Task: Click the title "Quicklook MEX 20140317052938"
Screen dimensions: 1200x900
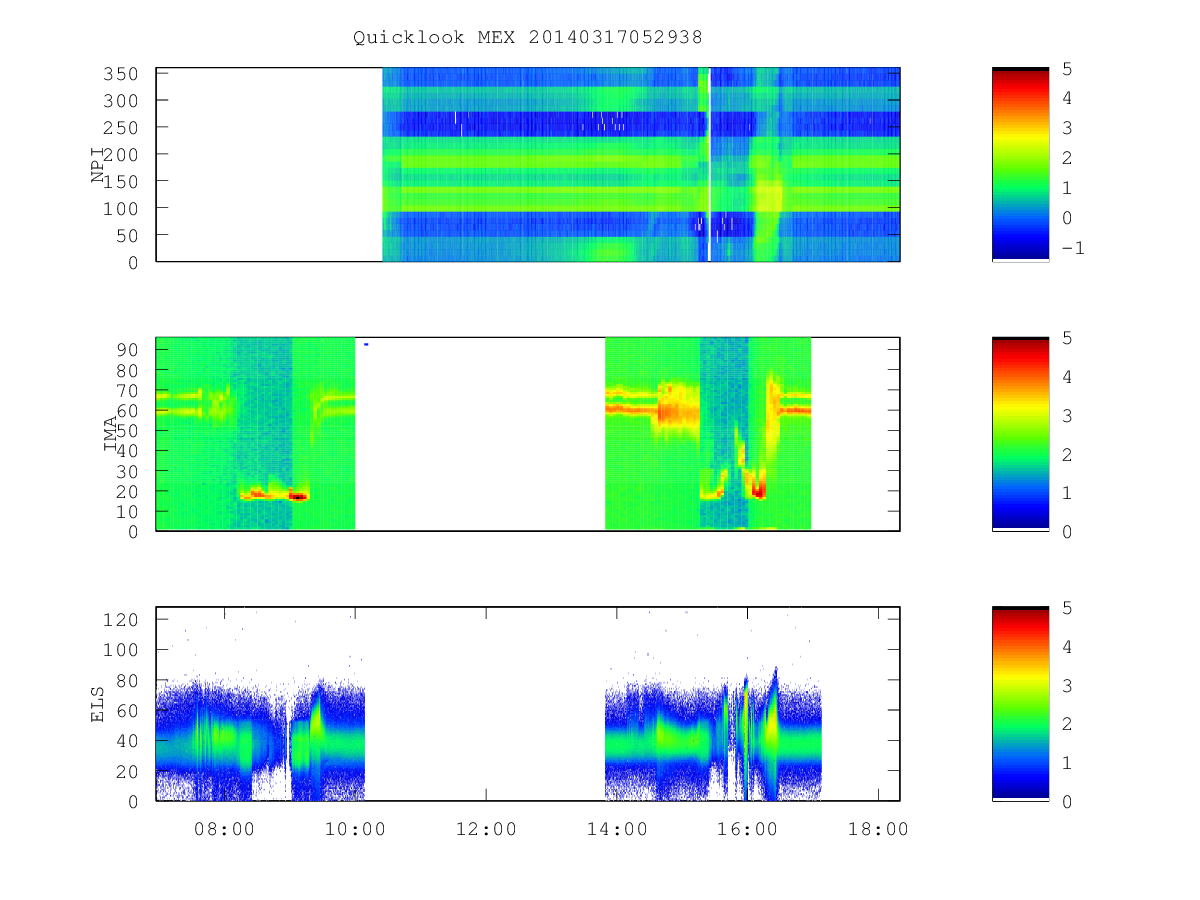Action: tap(527, 37)
